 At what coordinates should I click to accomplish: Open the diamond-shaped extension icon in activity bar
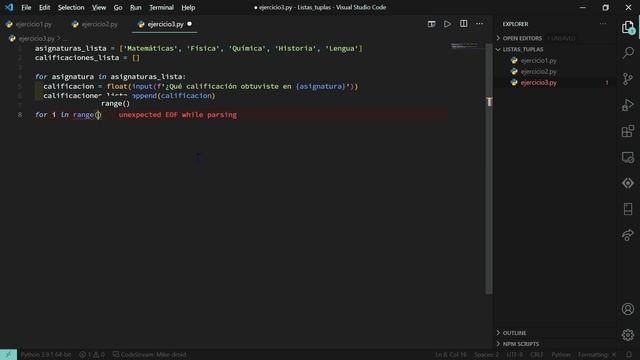[628, 183]
